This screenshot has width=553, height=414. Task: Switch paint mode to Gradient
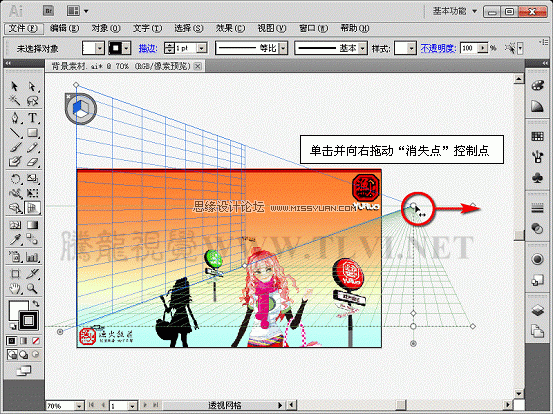point(23,341)
